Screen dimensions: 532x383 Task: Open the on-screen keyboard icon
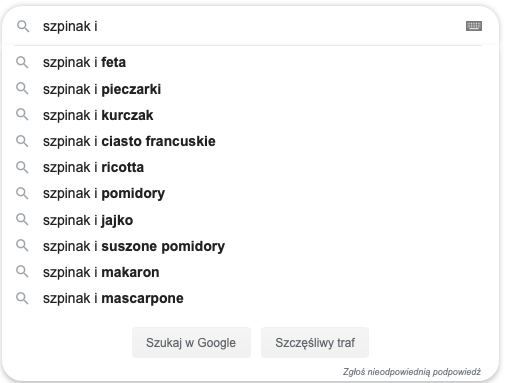coord(474,26)
